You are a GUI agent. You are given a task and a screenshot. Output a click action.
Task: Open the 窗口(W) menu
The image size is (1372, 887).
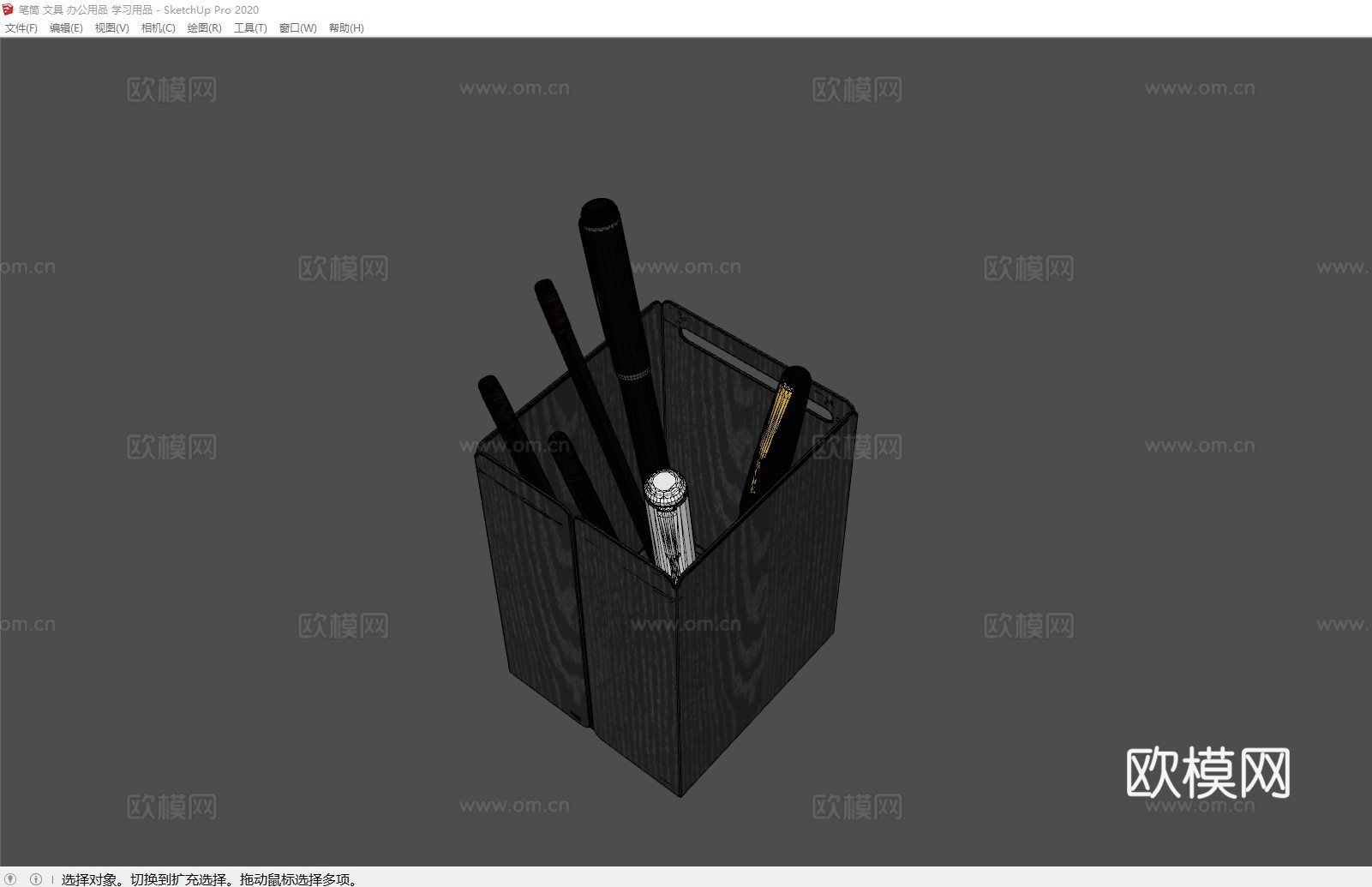tap(297, 27)
